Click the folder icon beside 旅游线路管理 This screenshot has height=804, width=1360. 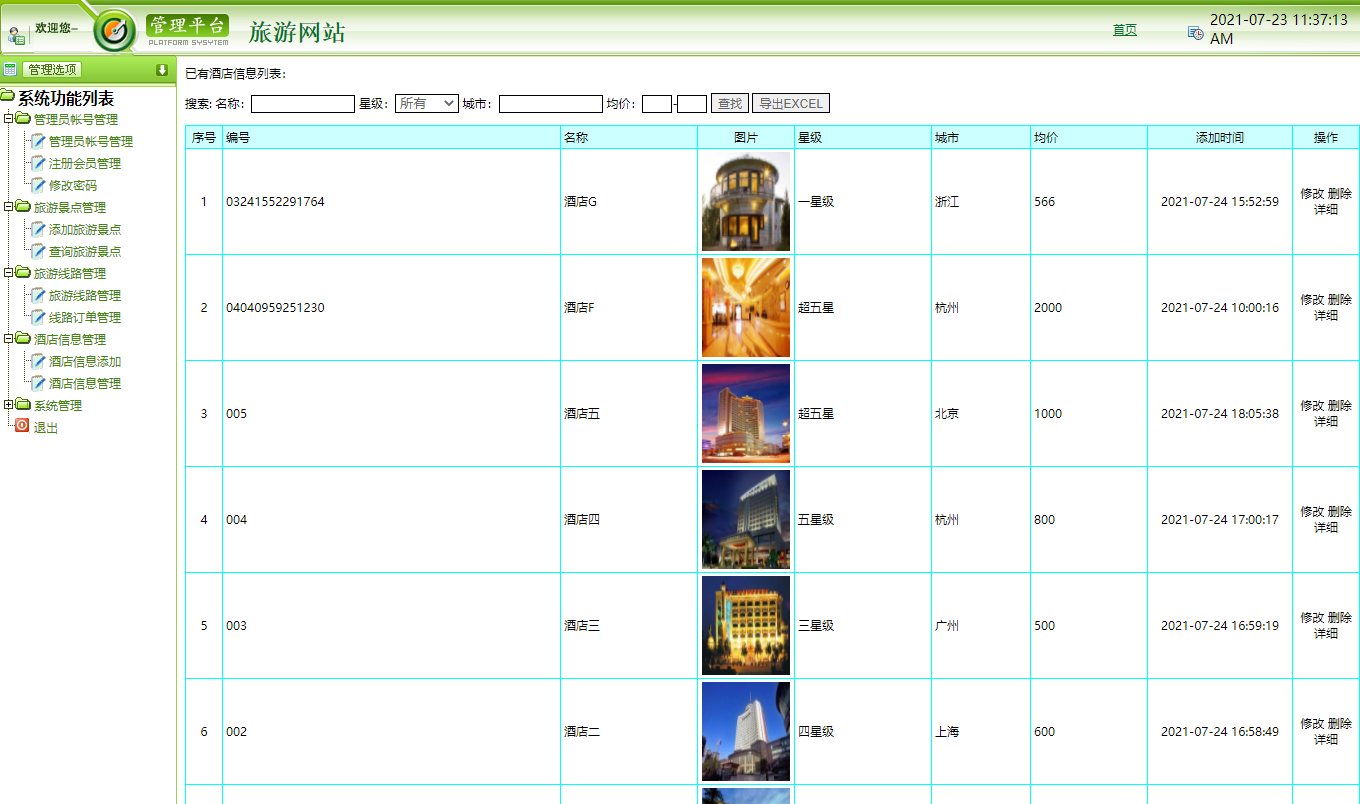click(22, 272)
